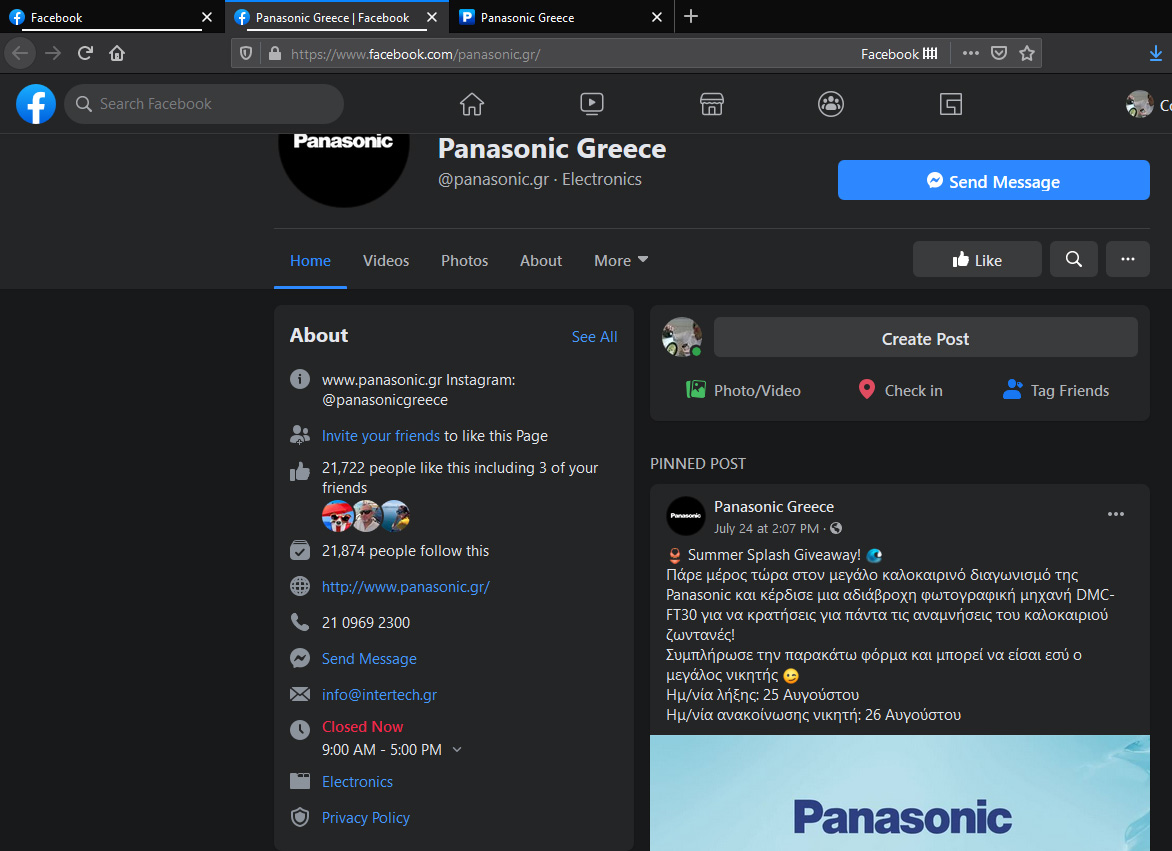Click the browser Back arrow
This screenshot has height=851, width=1172.
pos(20,53)
